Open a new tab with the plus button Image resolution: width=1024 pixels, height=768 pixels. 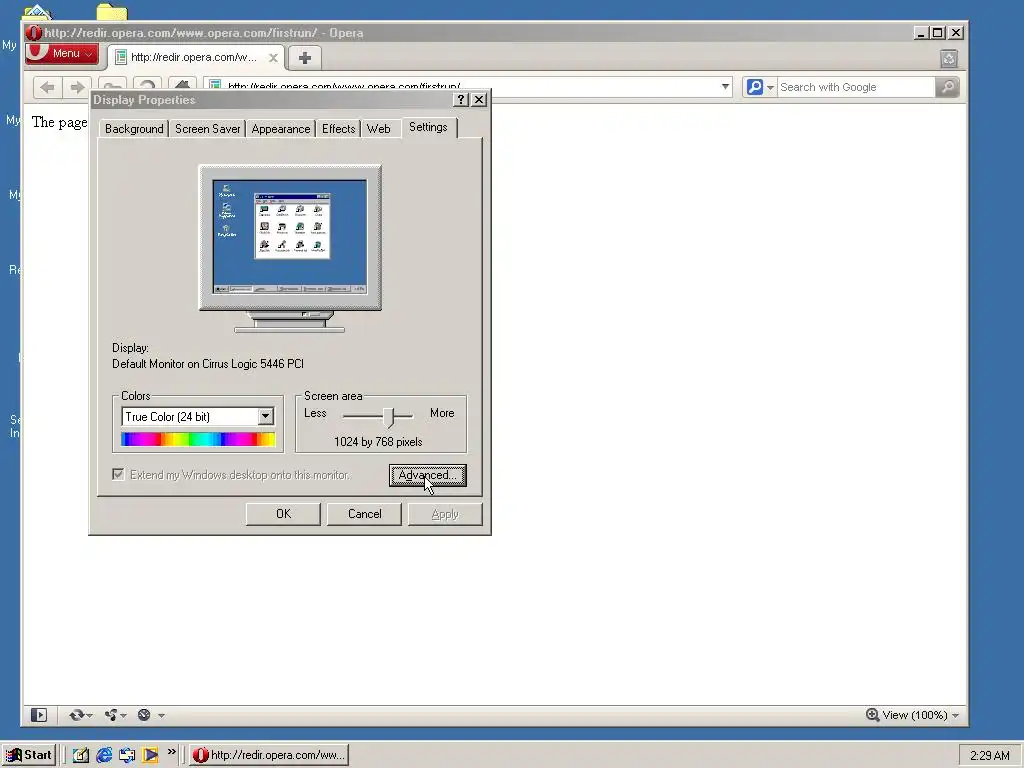(x=304, y=57)
